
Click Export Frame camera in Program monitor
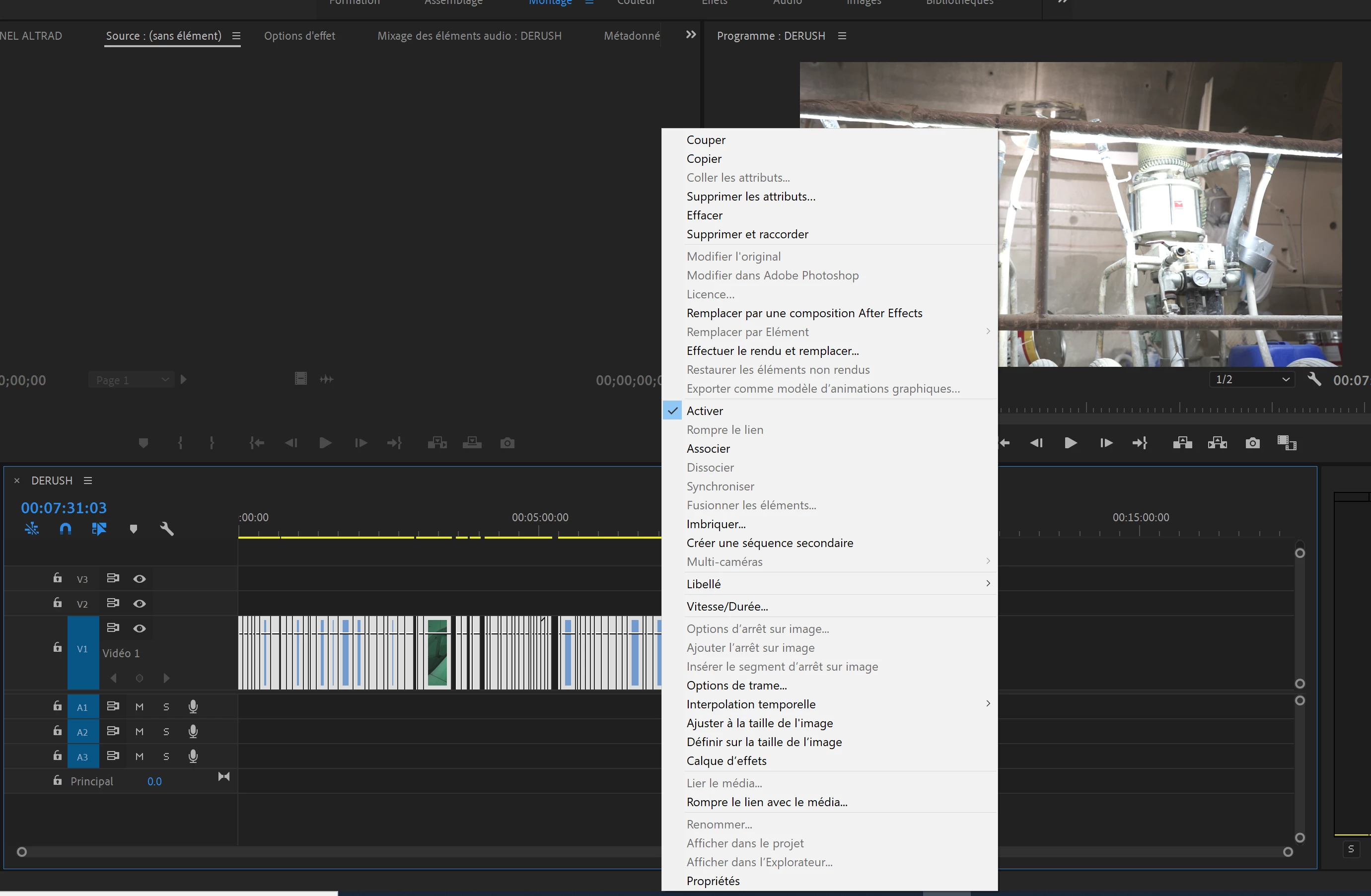1252,443
